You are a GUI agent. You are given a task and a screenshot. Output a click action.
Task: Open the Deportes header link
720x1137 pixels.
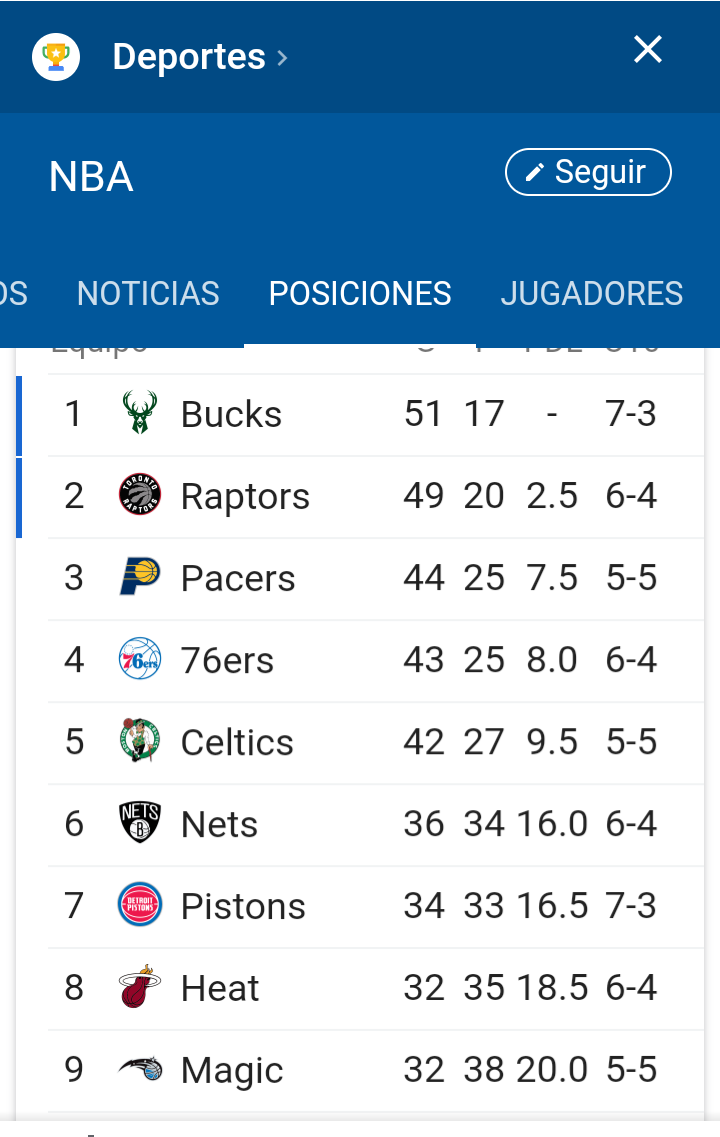[x=189, y=56]
